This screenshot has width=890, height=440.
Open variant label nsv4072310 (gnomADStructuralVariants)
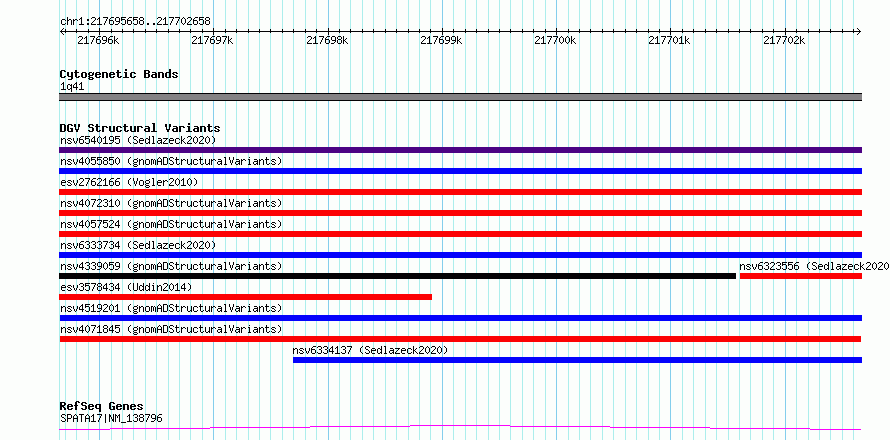point(171,203)
